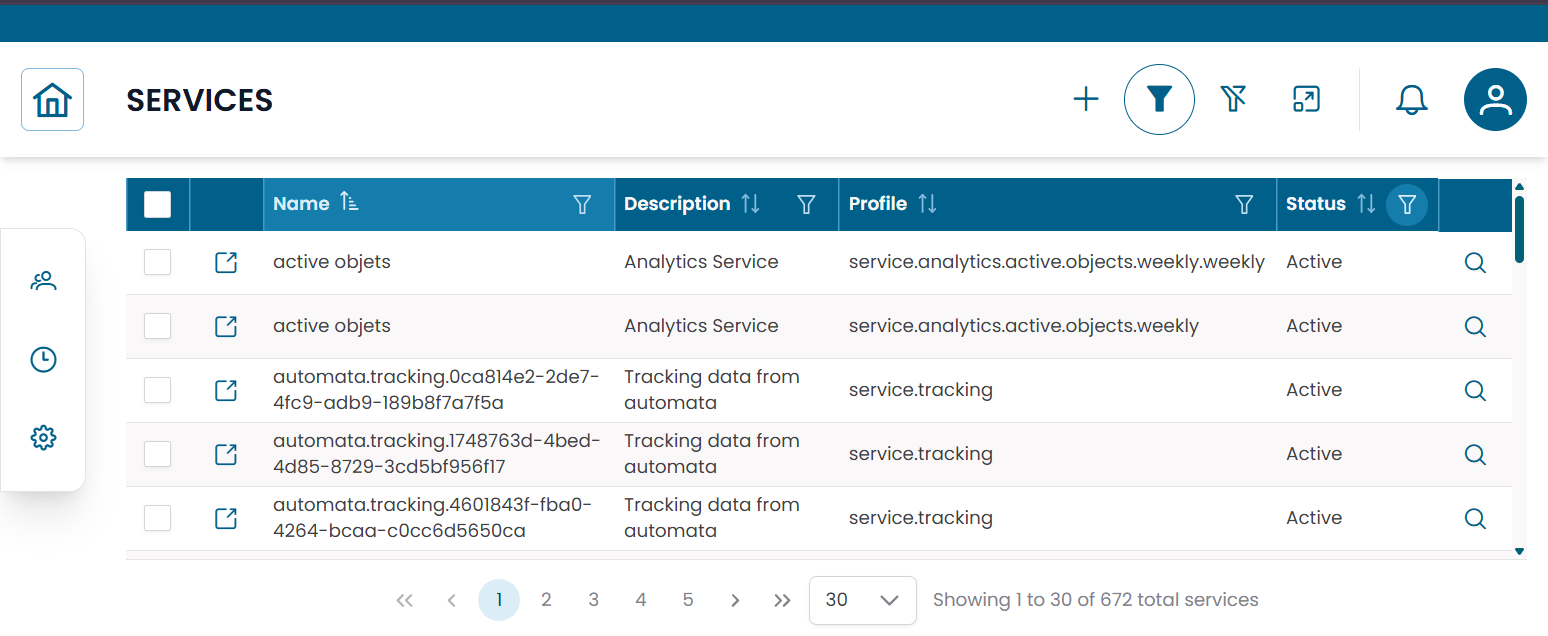Open the page size dropdown showing 30
This screenshot has height=636, width=1548.
tap(862, 600)
